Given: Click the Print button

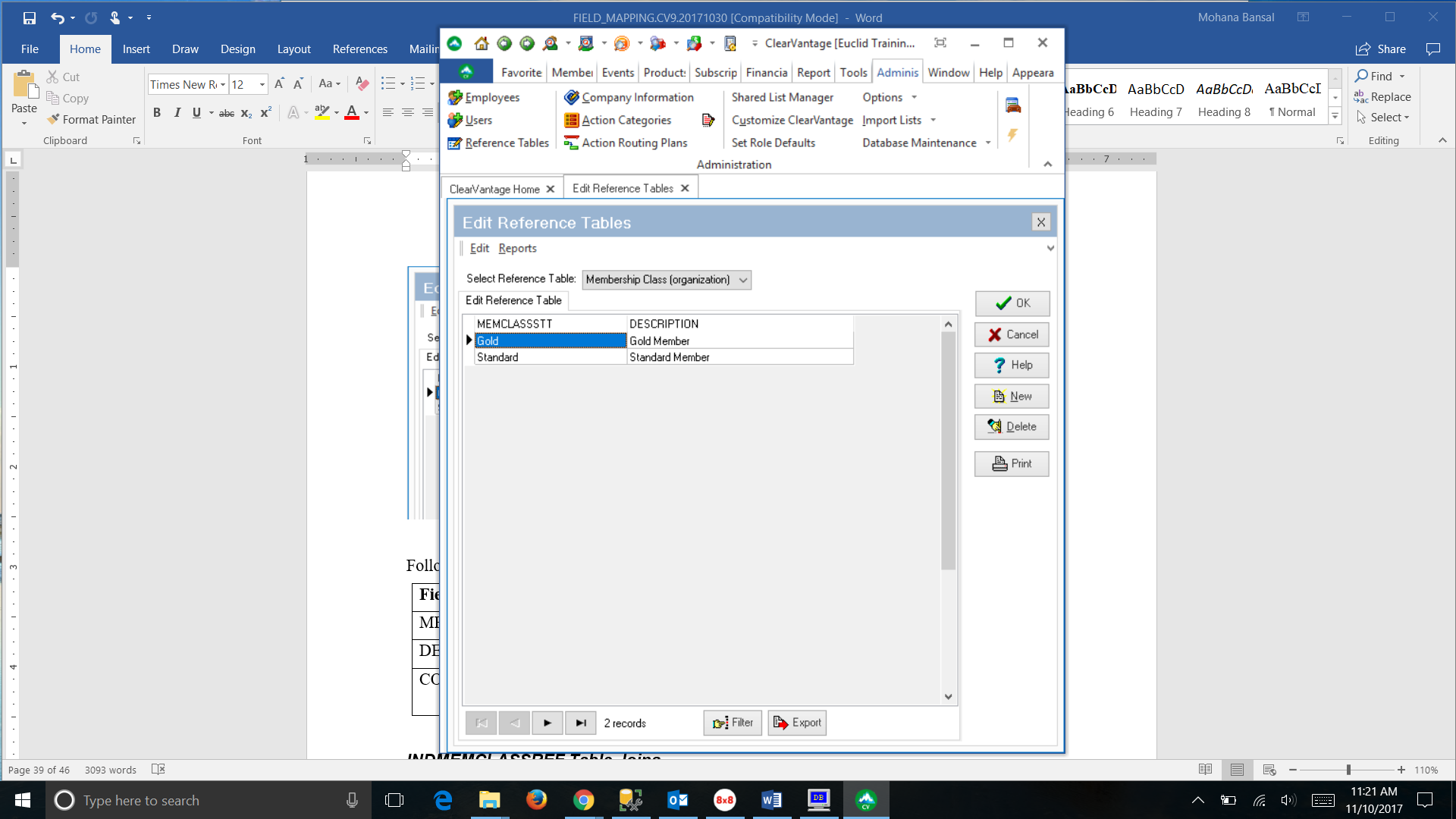Looking at the screenshot, I should [x=1012, y=463].
